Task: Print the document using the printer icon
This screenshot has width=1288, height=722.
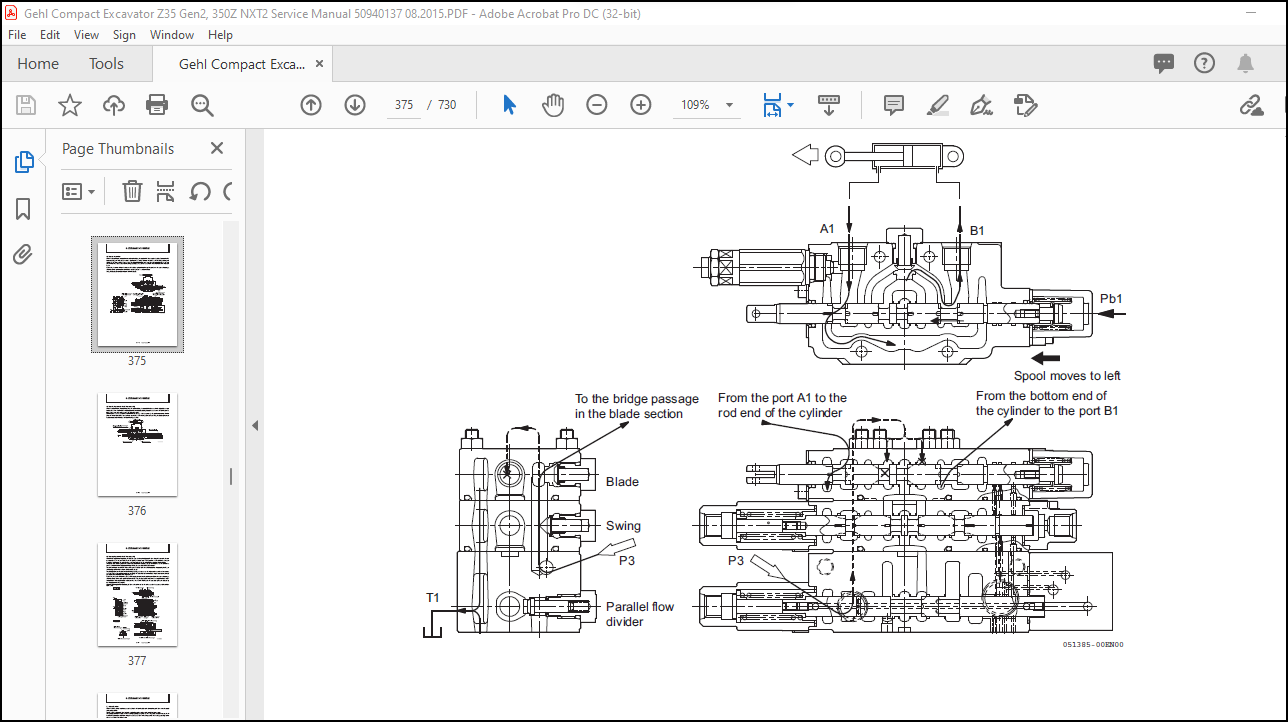Action: 157,105
